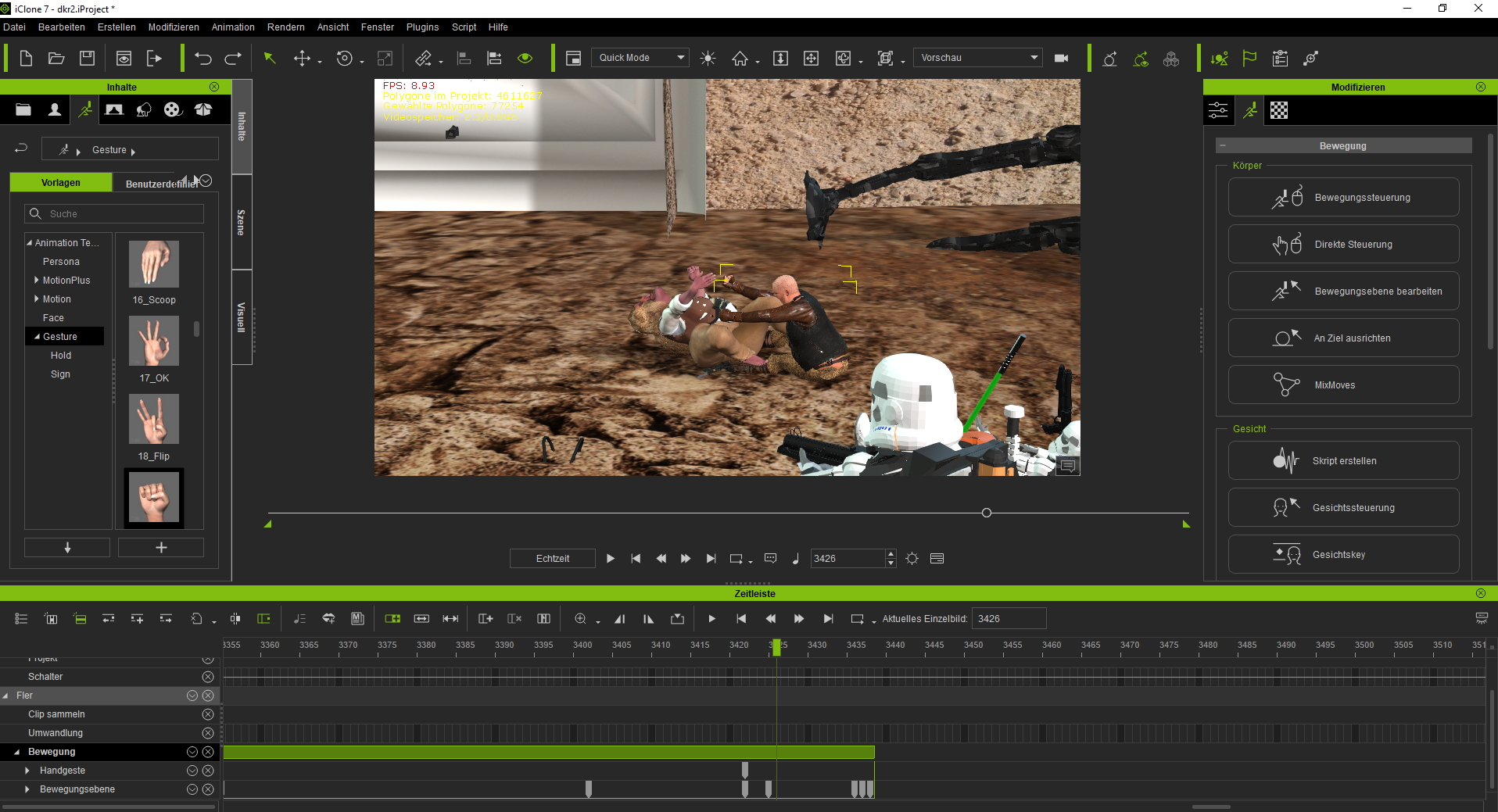Screen dimensions: 1498x812
Task: Create a new project file
Action: (26, 58)
